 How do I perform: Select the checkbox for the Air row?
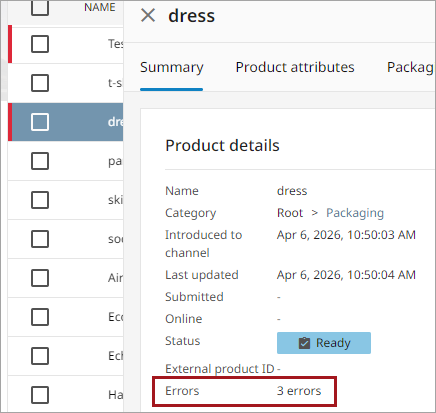point(40,278)
